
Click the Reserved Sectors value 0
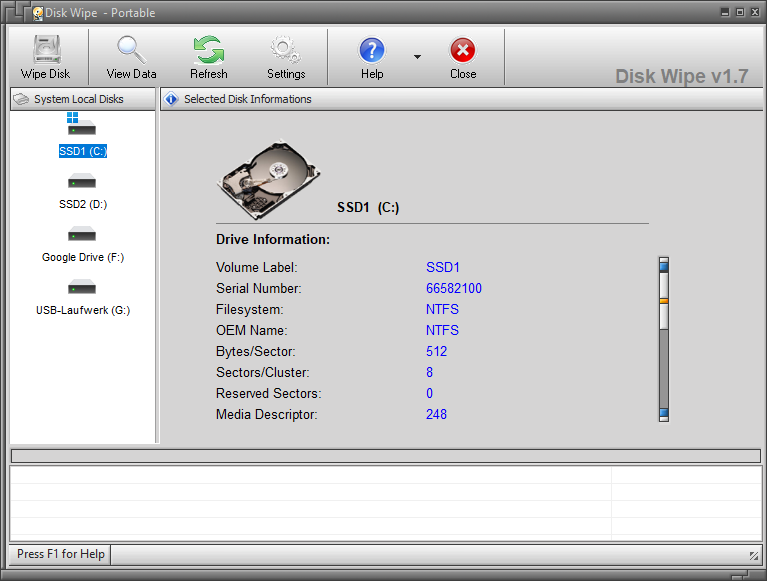tap(429, 394)
